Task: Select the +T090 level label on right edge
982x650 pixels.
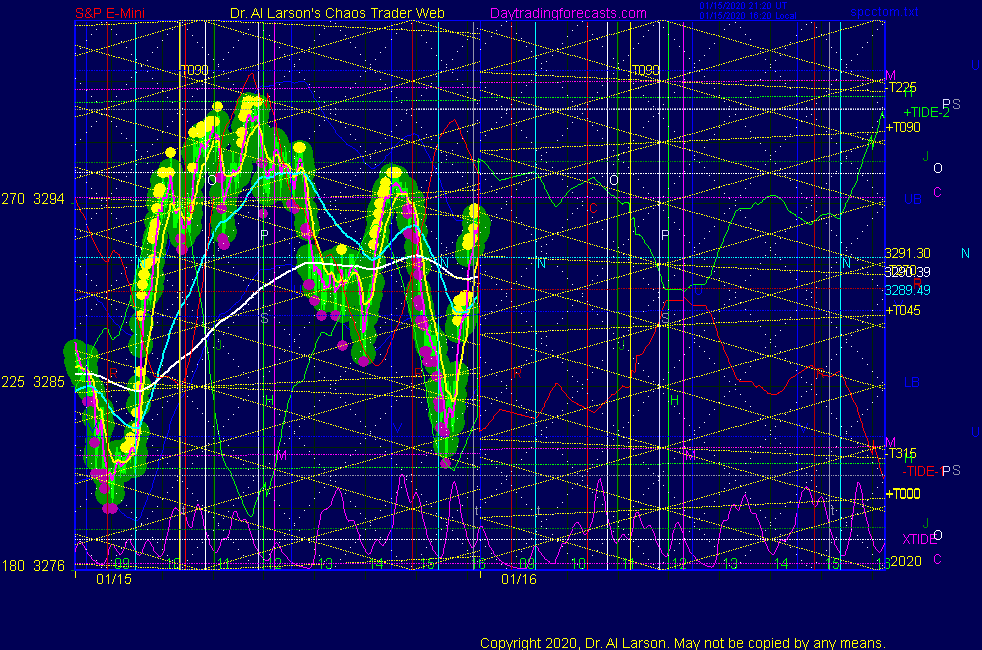Action: 902,127
